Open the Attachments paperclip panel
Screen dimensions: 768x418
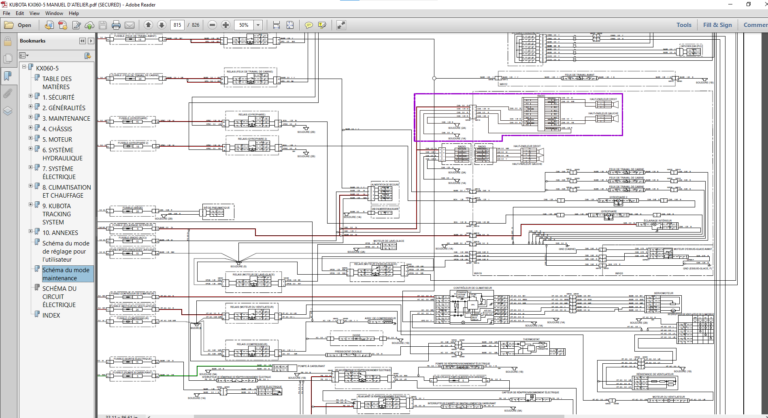8,93
